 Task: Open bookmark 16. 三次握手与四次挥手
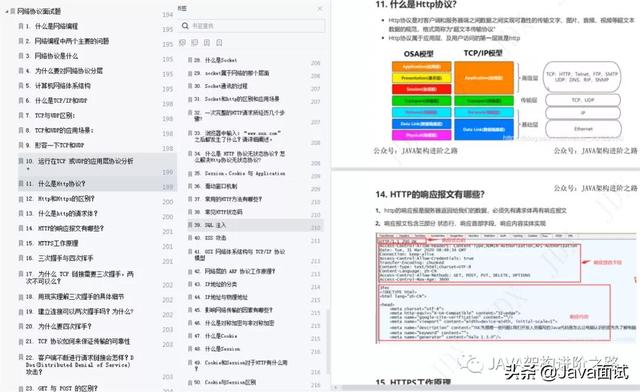pos(59,258)
